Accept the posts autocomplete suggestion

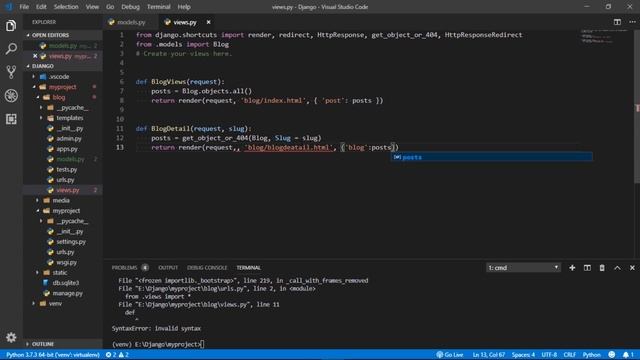click(491, 157)
